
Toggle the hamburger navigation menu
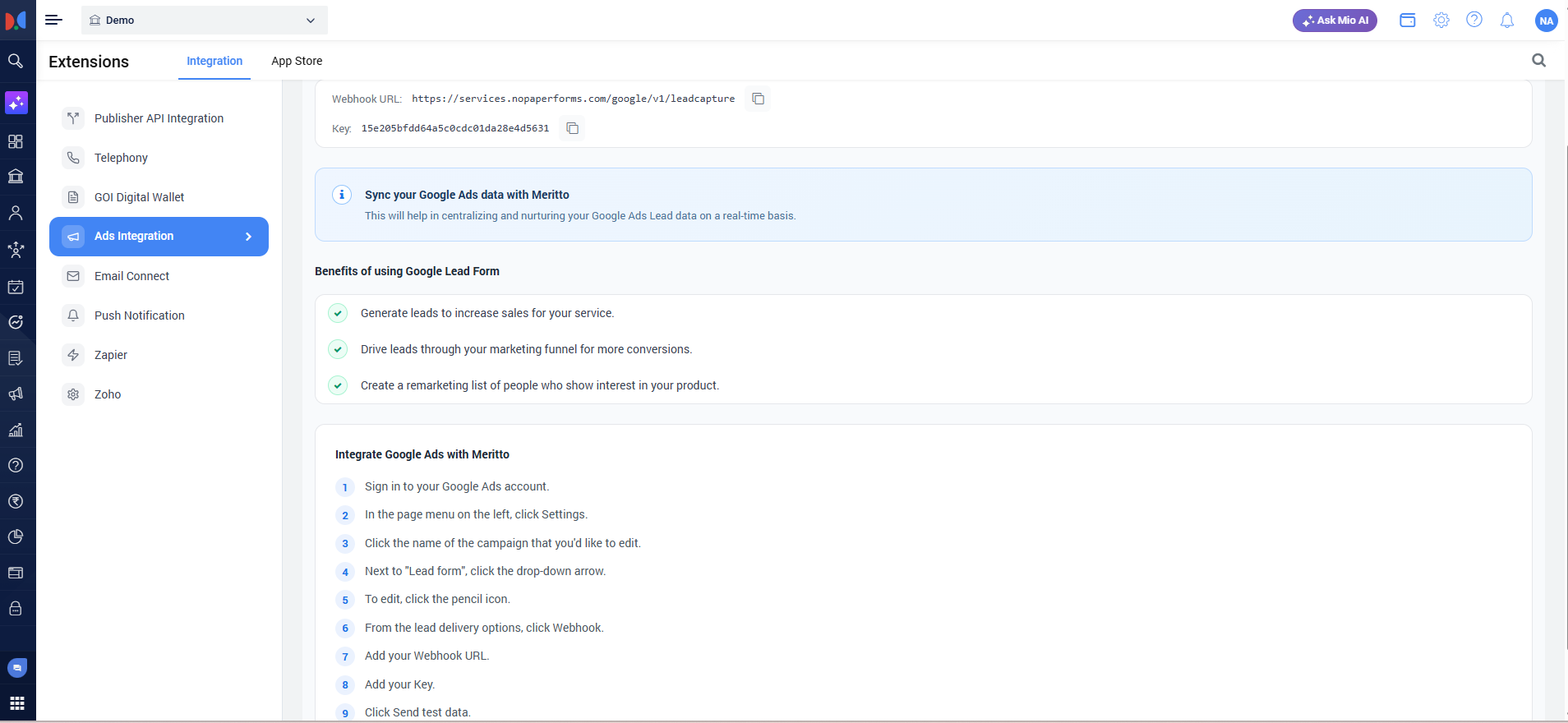pos(53,20)
